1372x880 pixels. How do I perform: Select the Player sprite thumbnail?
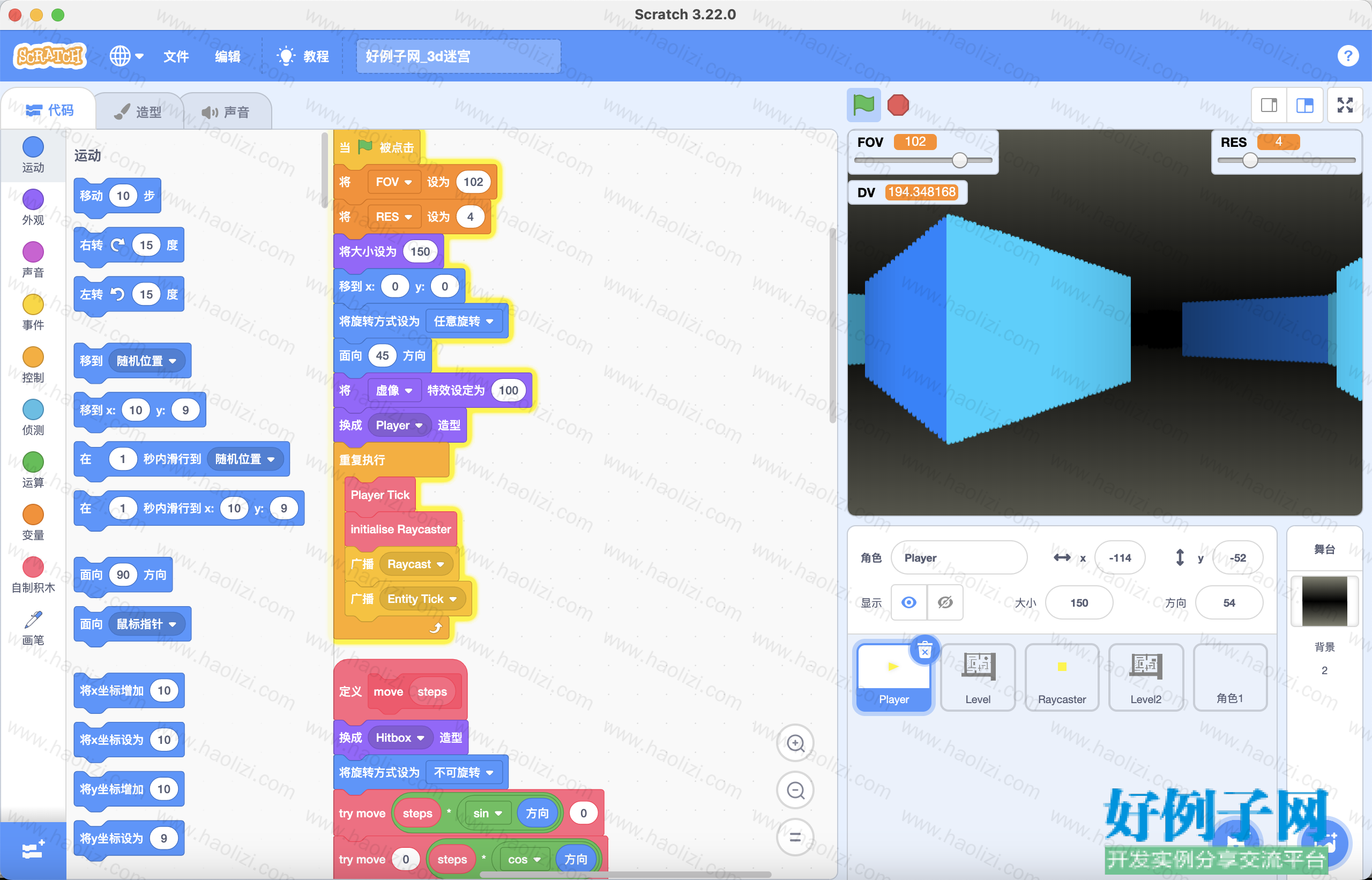point(894,677)
